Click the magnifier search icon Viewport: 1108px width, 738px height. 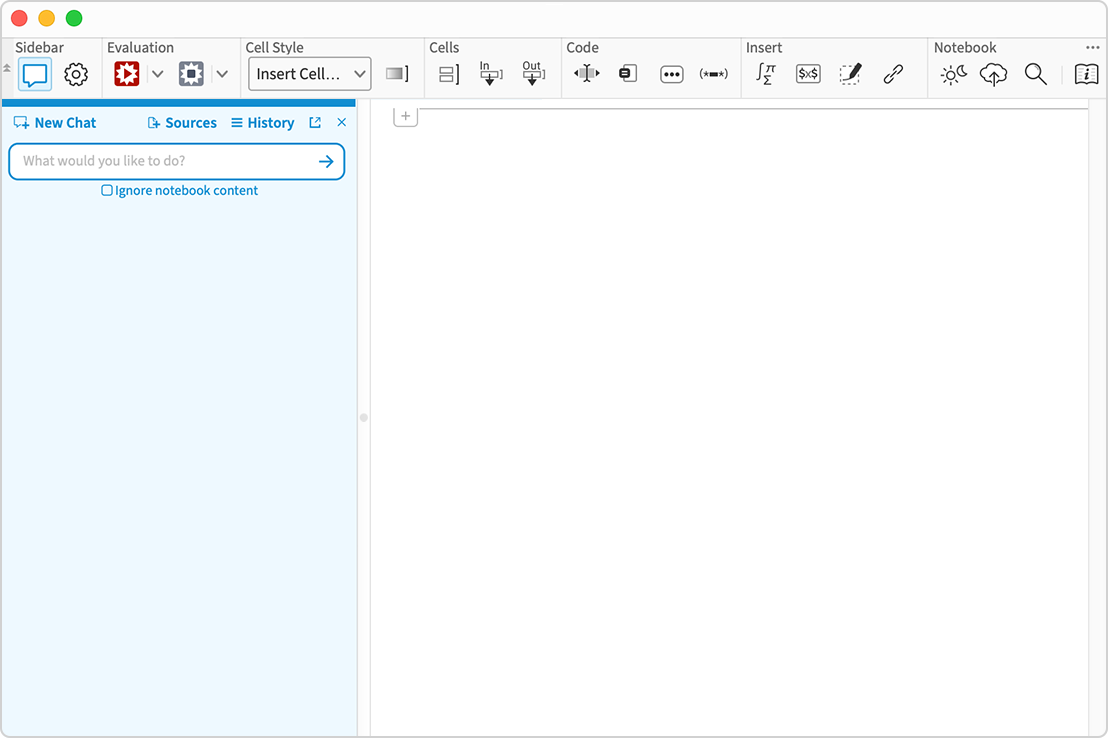[x=1035, y=74]
